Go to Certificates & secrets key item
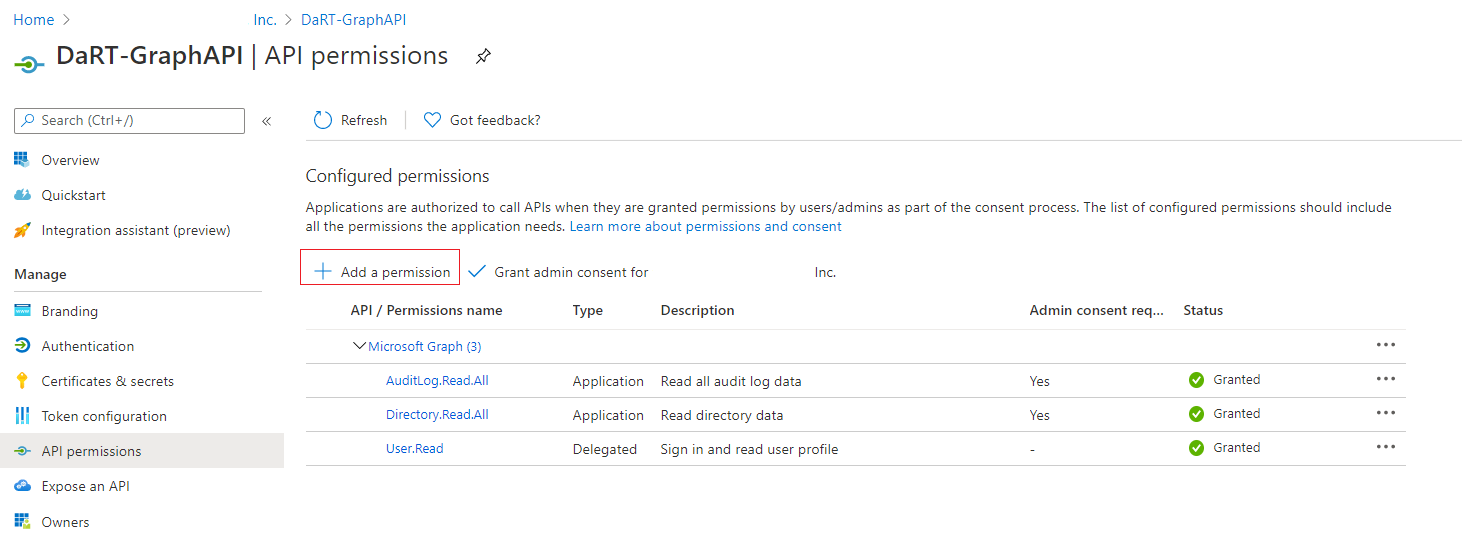The image size is (1462, 547). click(22, 381)
